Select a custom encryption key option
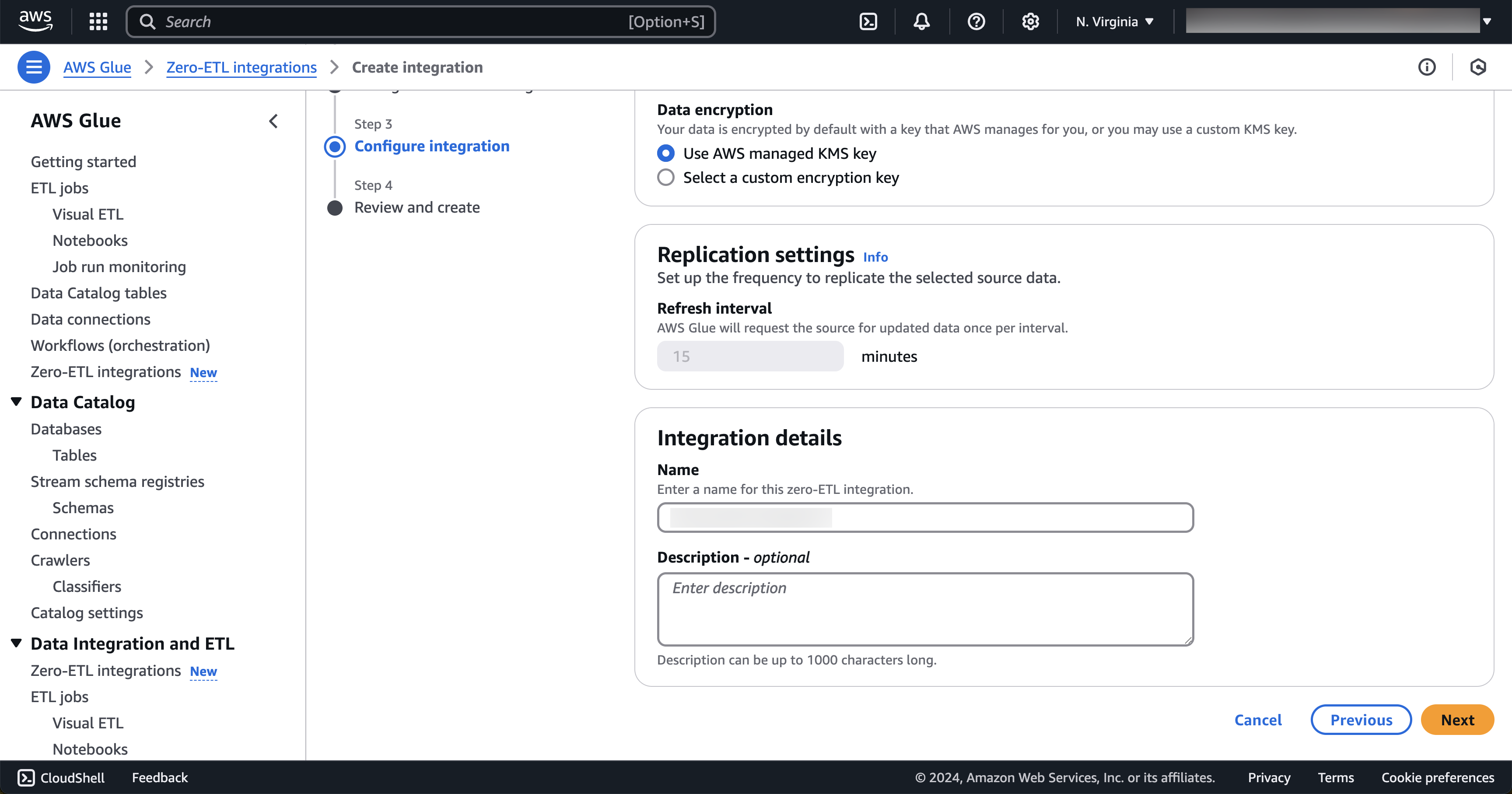Screen dimensions: 1512x794 click(665, 178)
